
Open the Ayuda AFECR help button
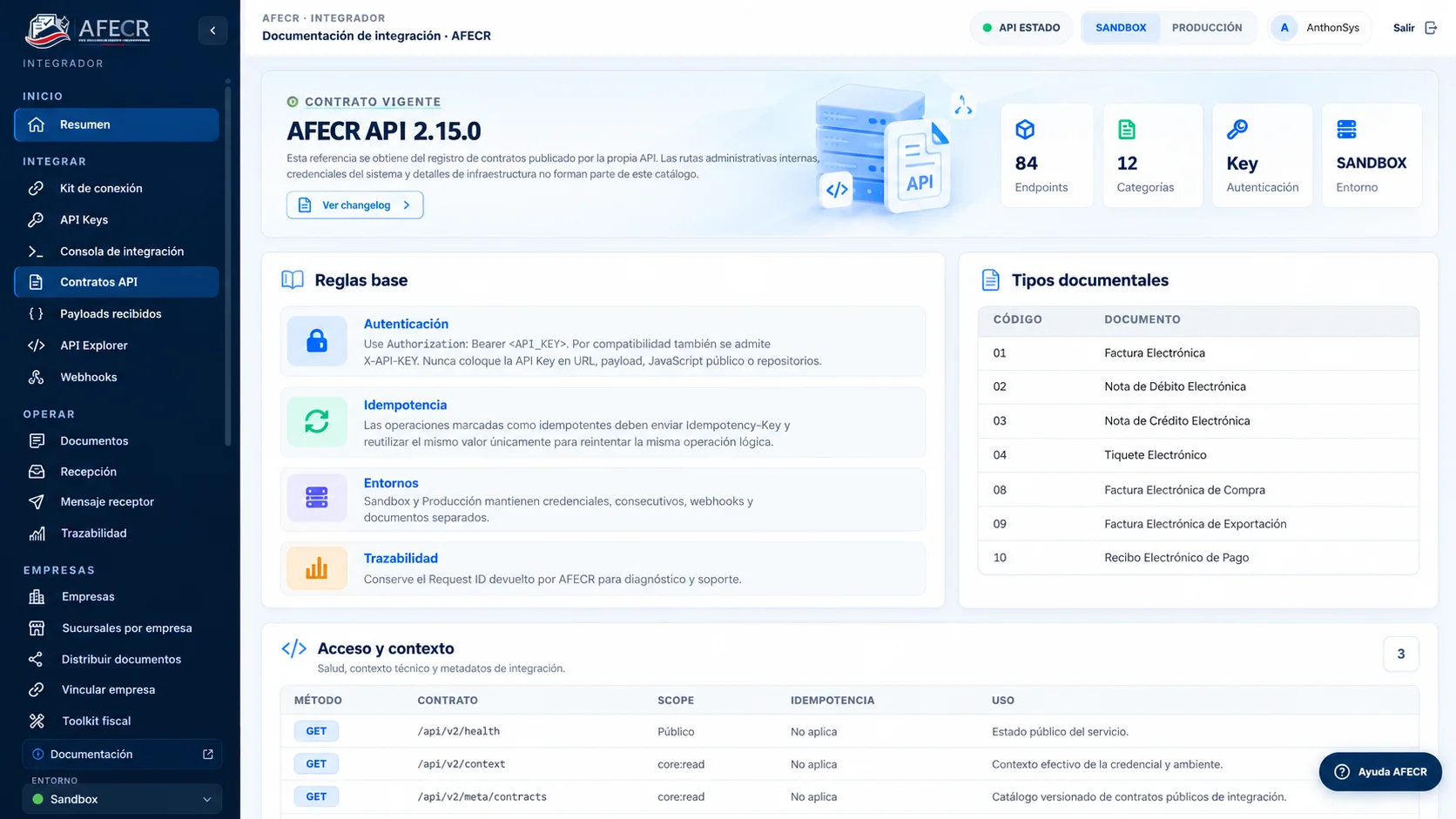click(x=1380, y=772)
